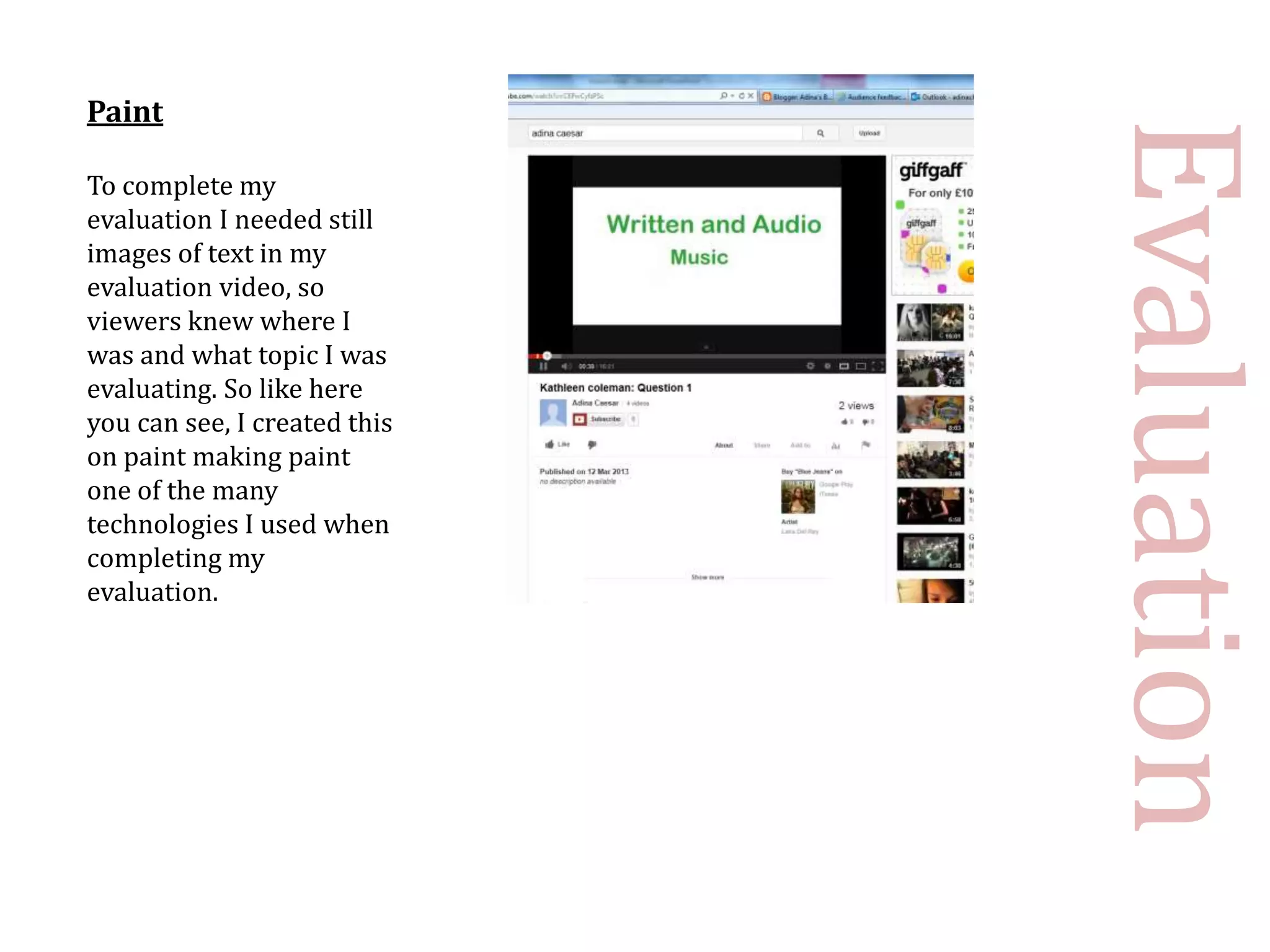Click the dislike thumbs-down icon

(x=592, y=444)
